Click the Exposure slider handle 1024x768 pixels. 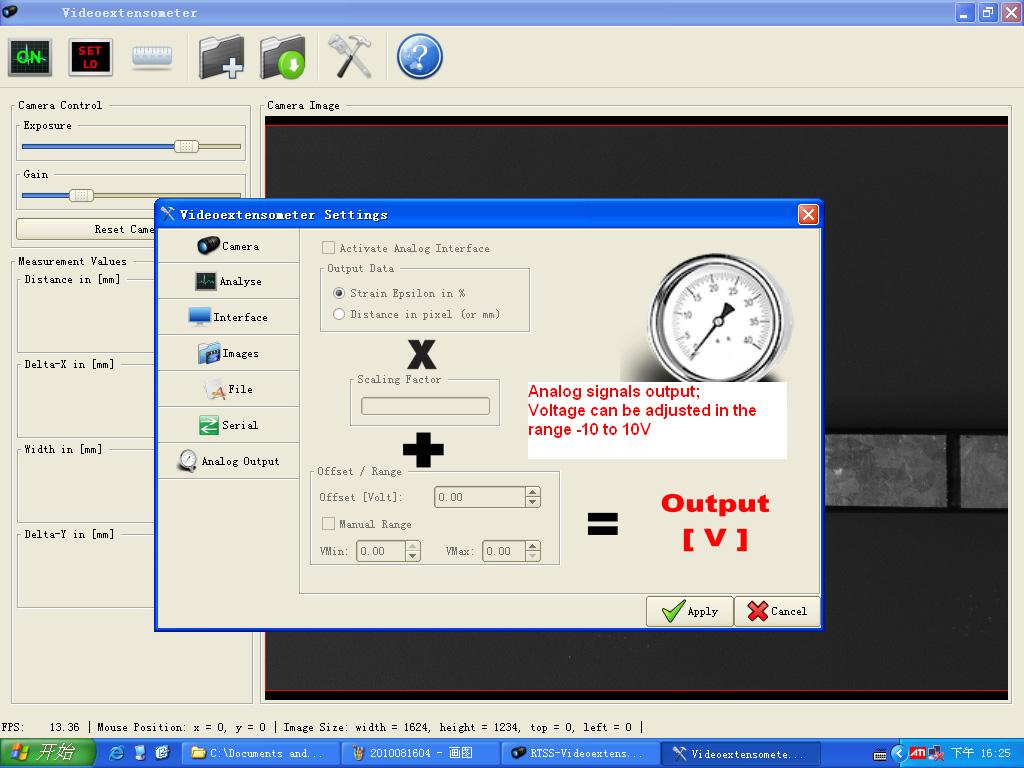click(186, 146)
